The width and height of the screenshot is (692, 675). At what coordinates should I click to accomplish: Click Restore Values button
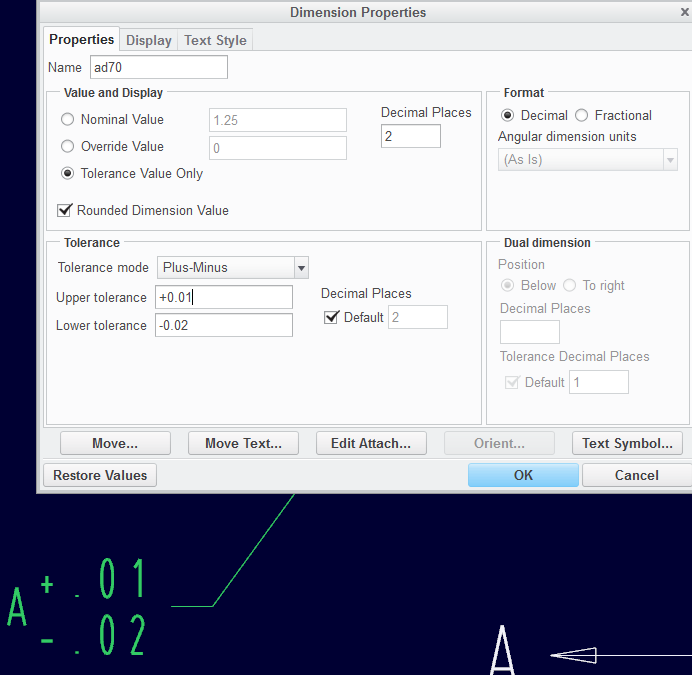(x=100, y=475)
